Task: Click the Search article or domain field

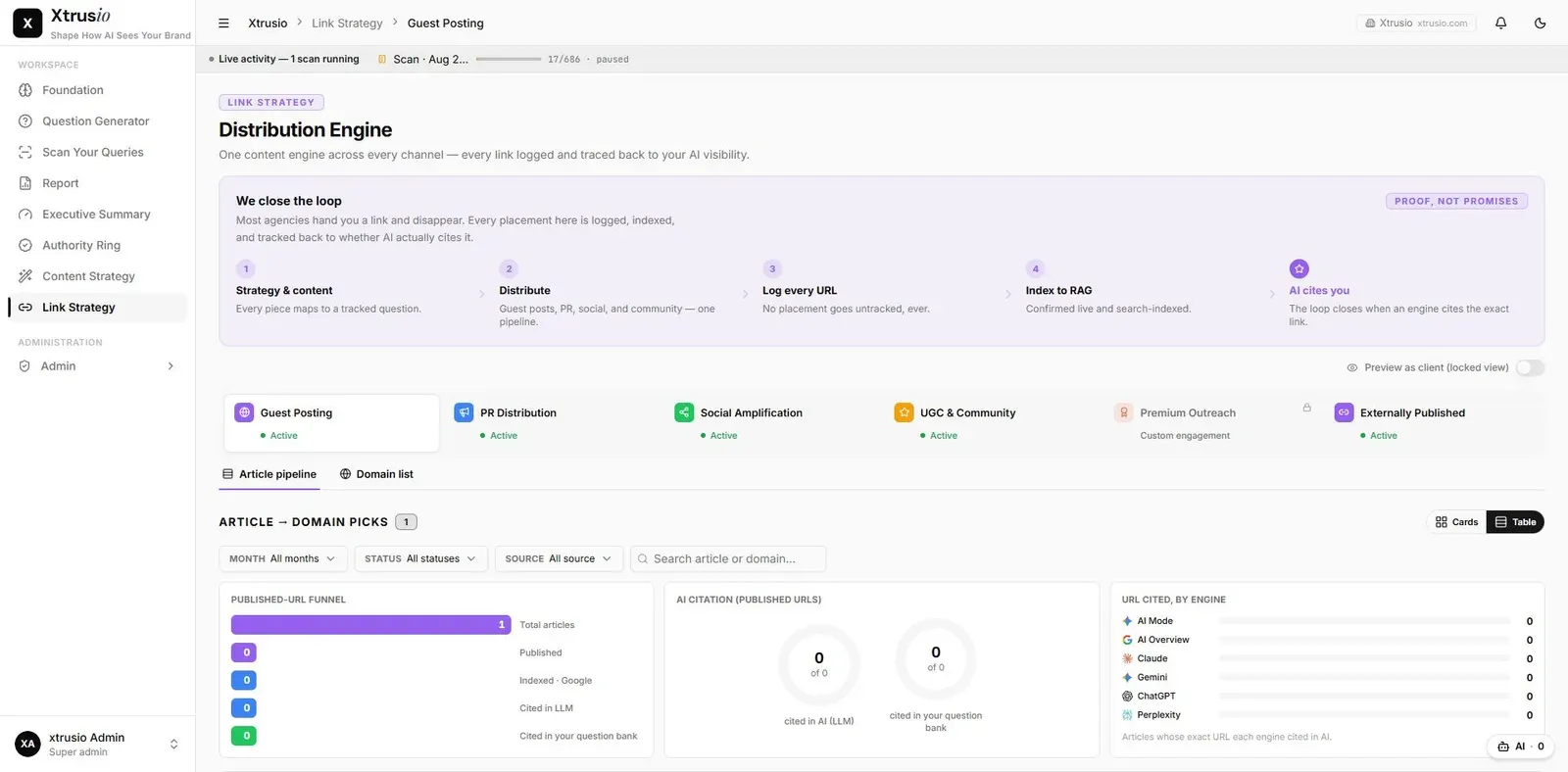Action: tap(728, 558)
